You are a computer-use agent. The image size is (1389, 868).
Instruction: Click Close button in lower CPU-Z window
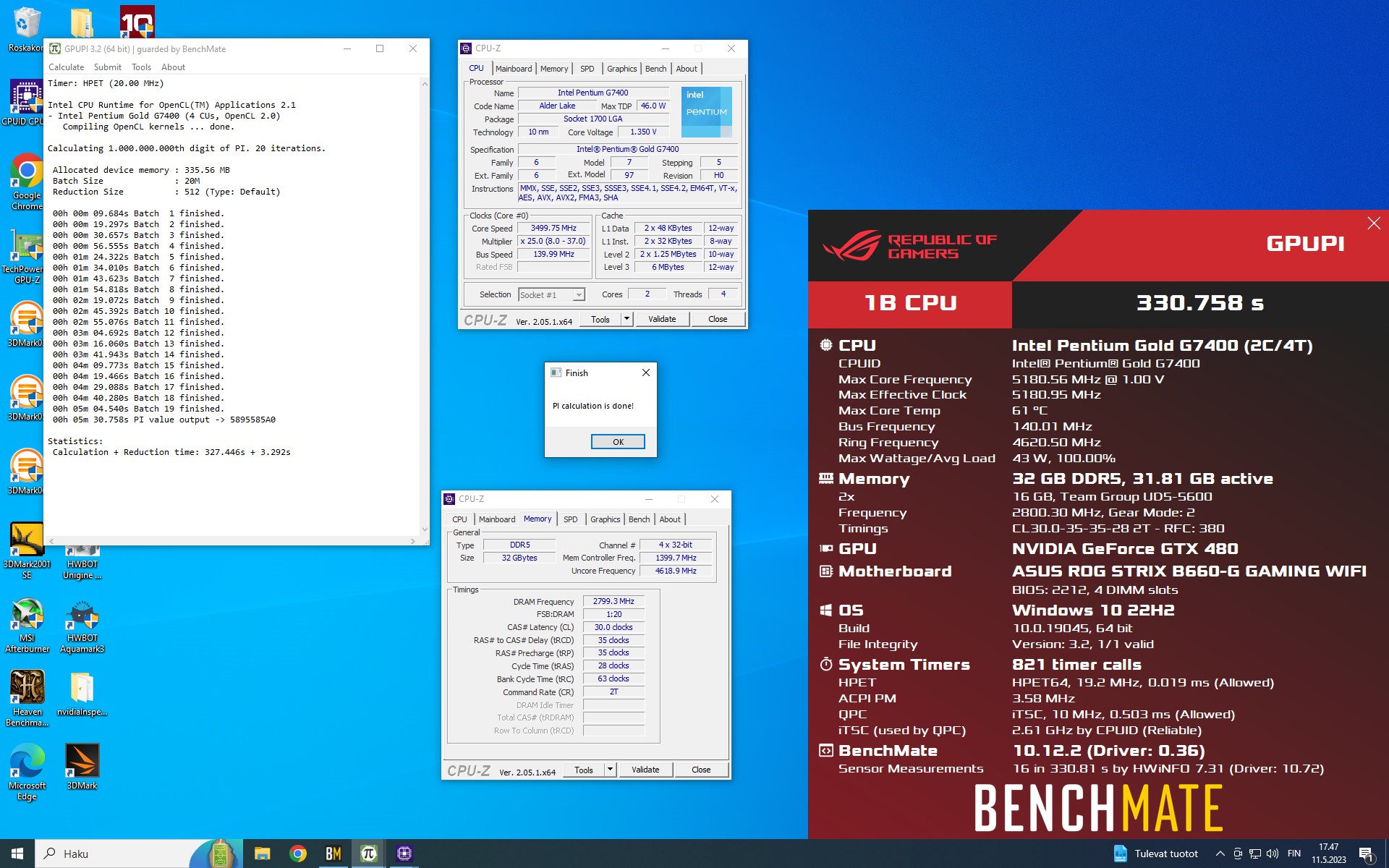[x=701, y=770]
